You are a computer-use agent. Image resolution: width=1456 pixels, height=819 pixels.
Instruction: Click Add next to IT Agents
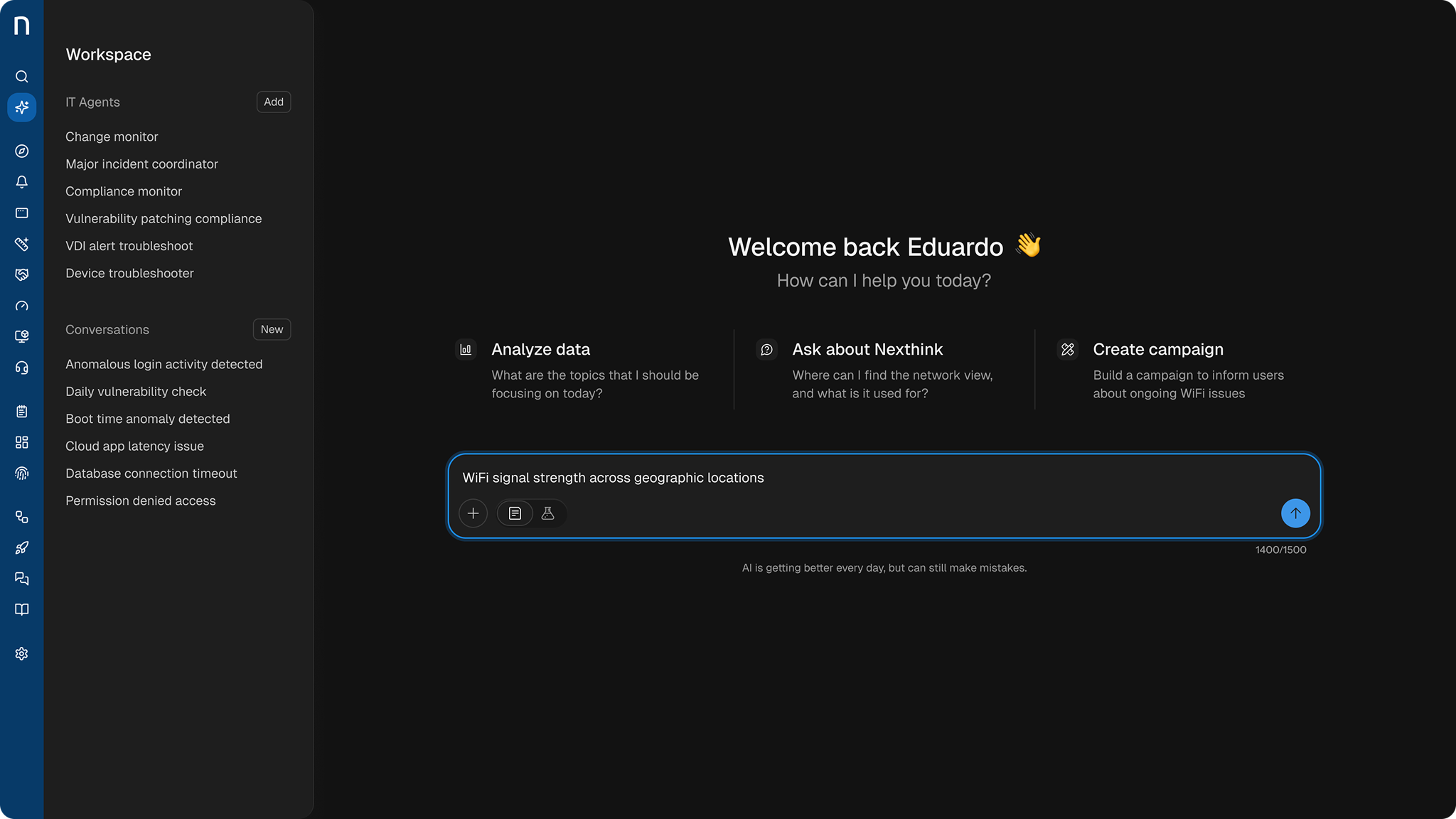[x=274, y=102]
